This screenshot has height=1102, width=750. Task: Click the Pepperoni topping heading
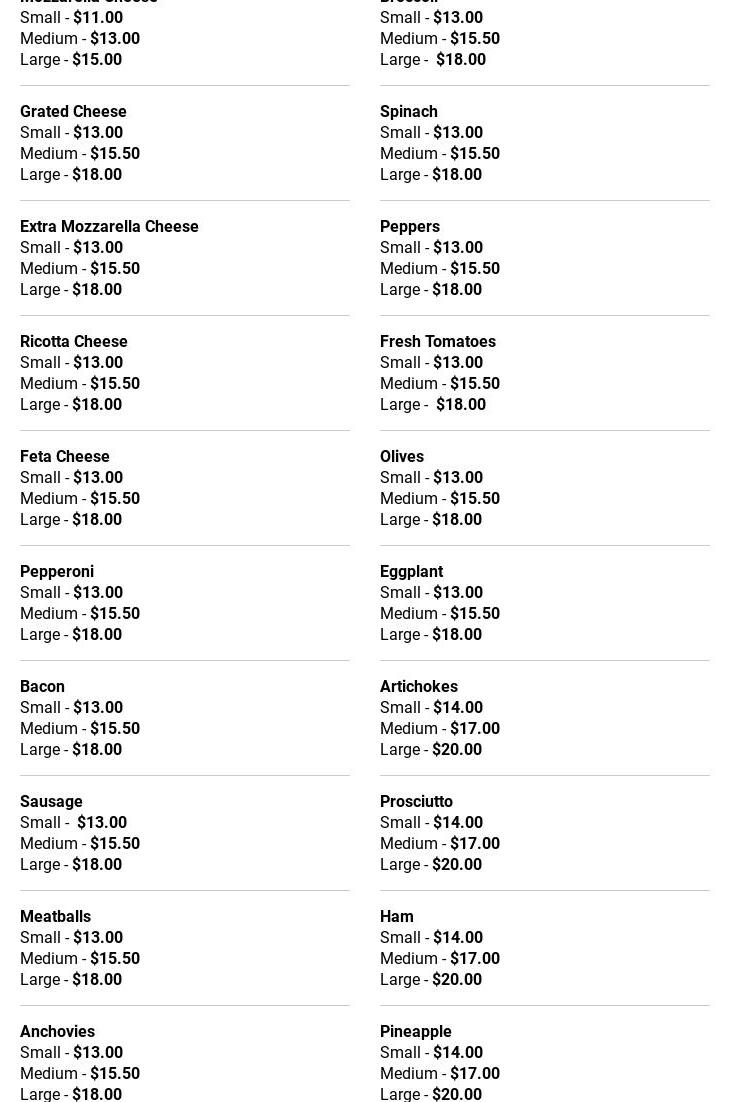point(56,571)
